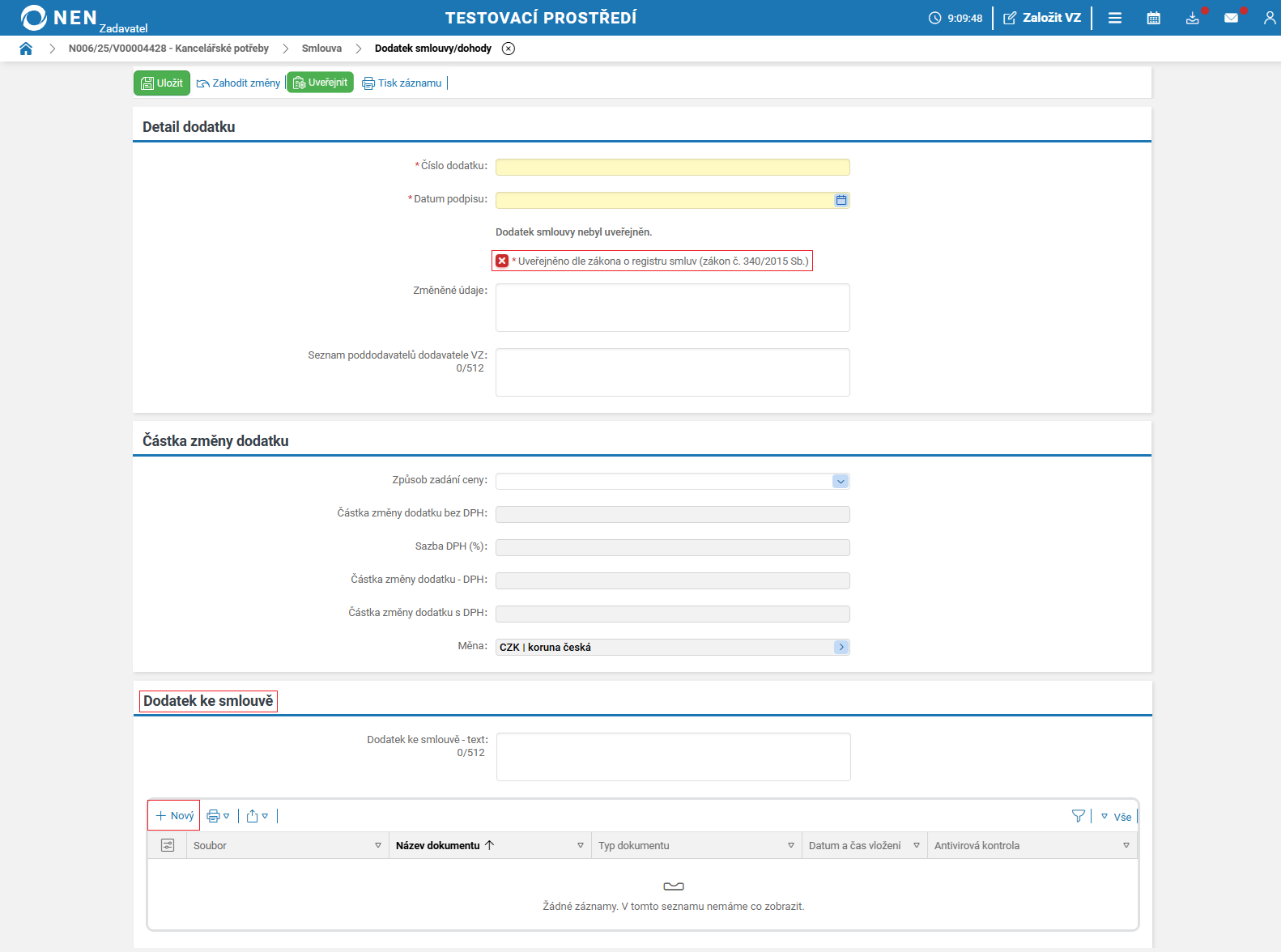Click Částka změny dodatku section heading
Viewport: 1281px width, 952px height.
click(x=215, y=441)
